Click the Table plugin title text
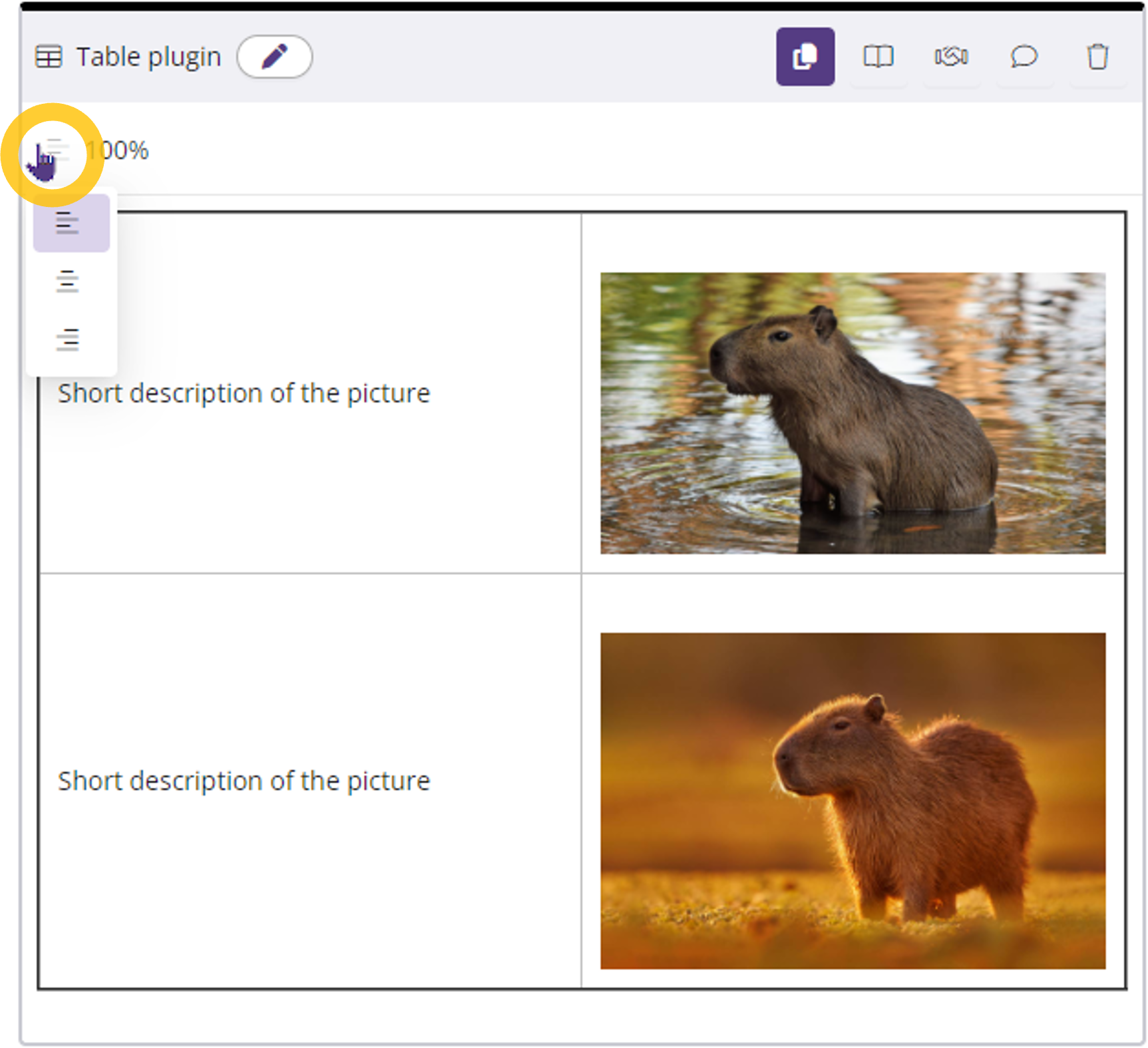Image resolution: width=1148 pixels, height=1048 pixels. 148,57
